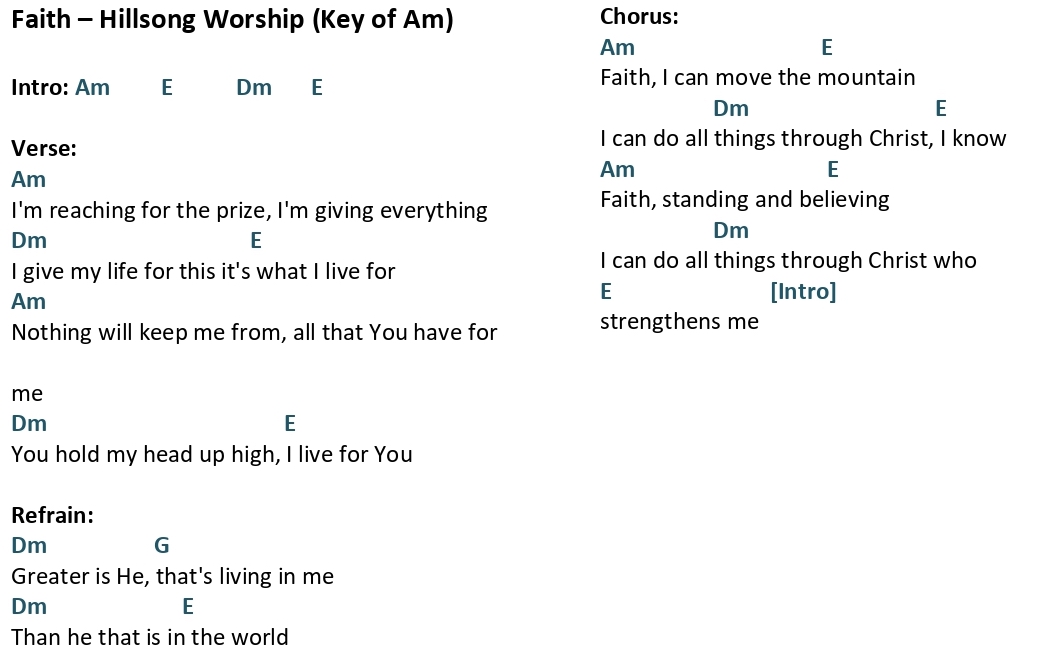Click the [Intro] marker in the chorus

803,291
